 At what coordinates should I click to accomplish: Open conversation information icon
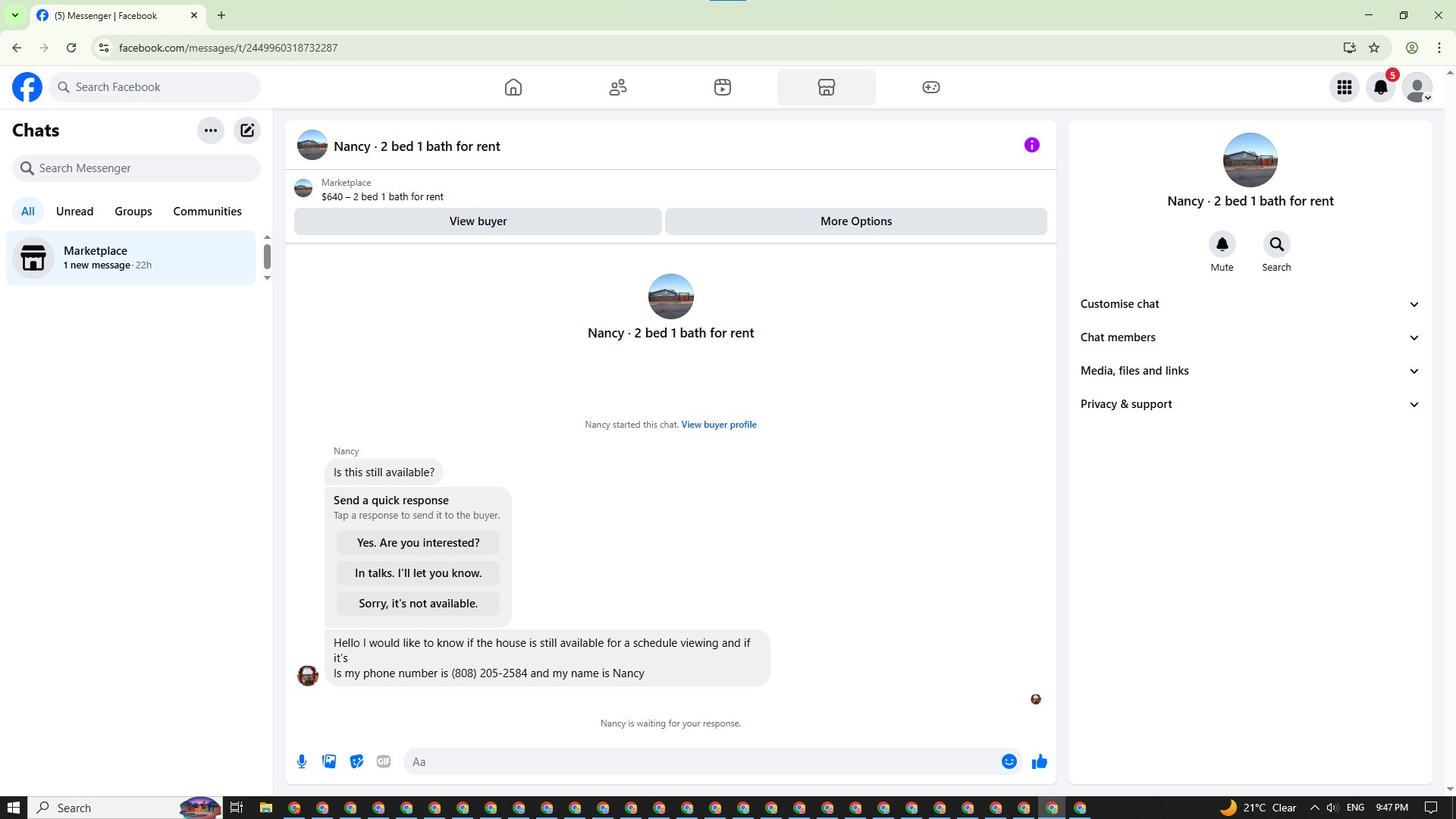point(1032,145)
